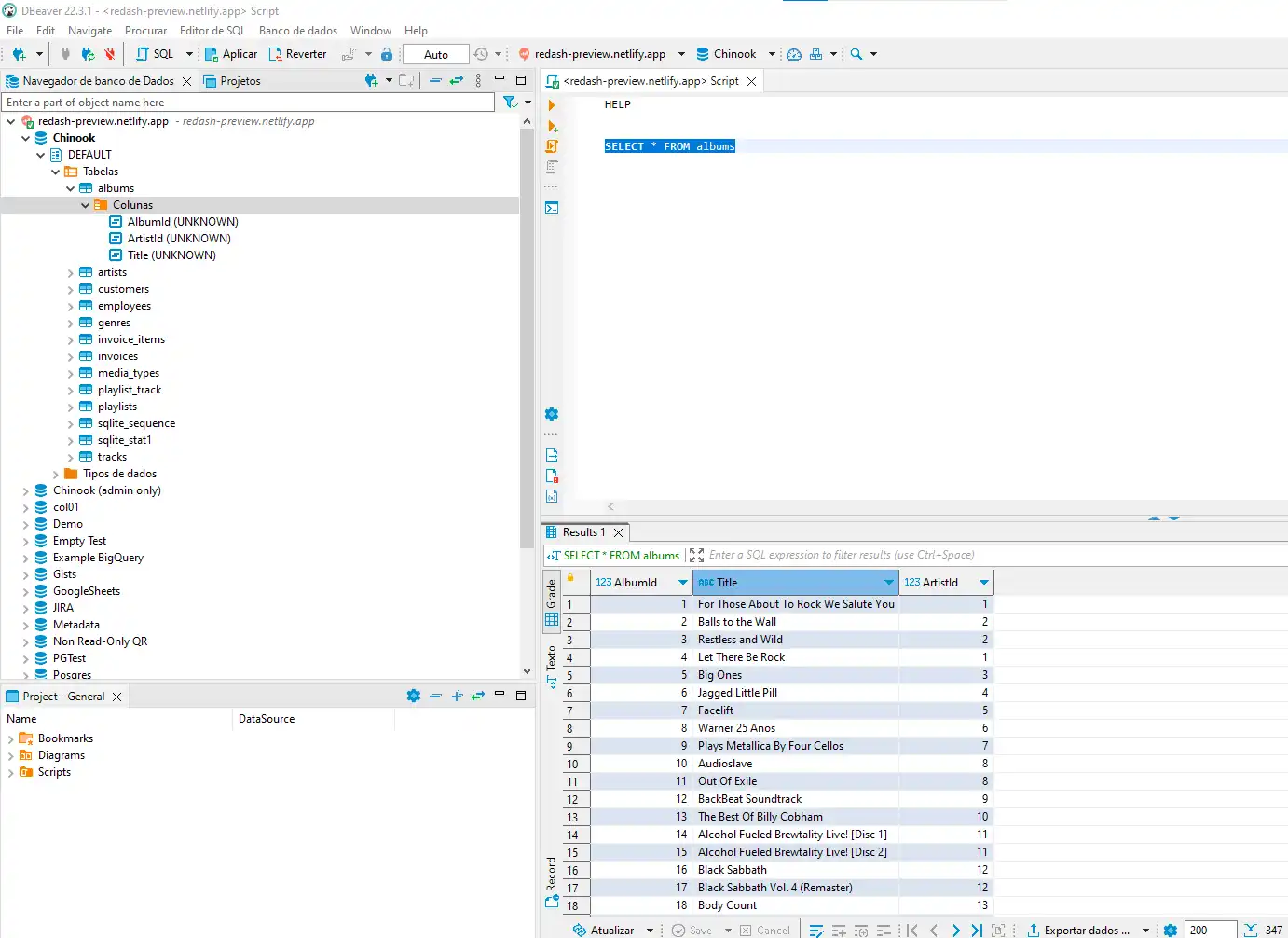Click the blue padlock transaction icon

[x=387, y=54]
